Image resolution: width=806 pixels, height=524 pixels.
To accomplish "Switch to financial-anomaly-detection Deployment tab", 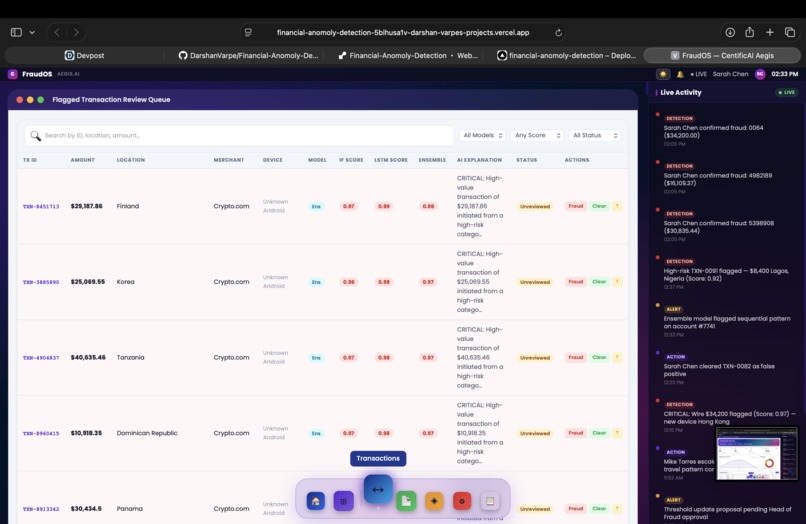I will (566, 56).
